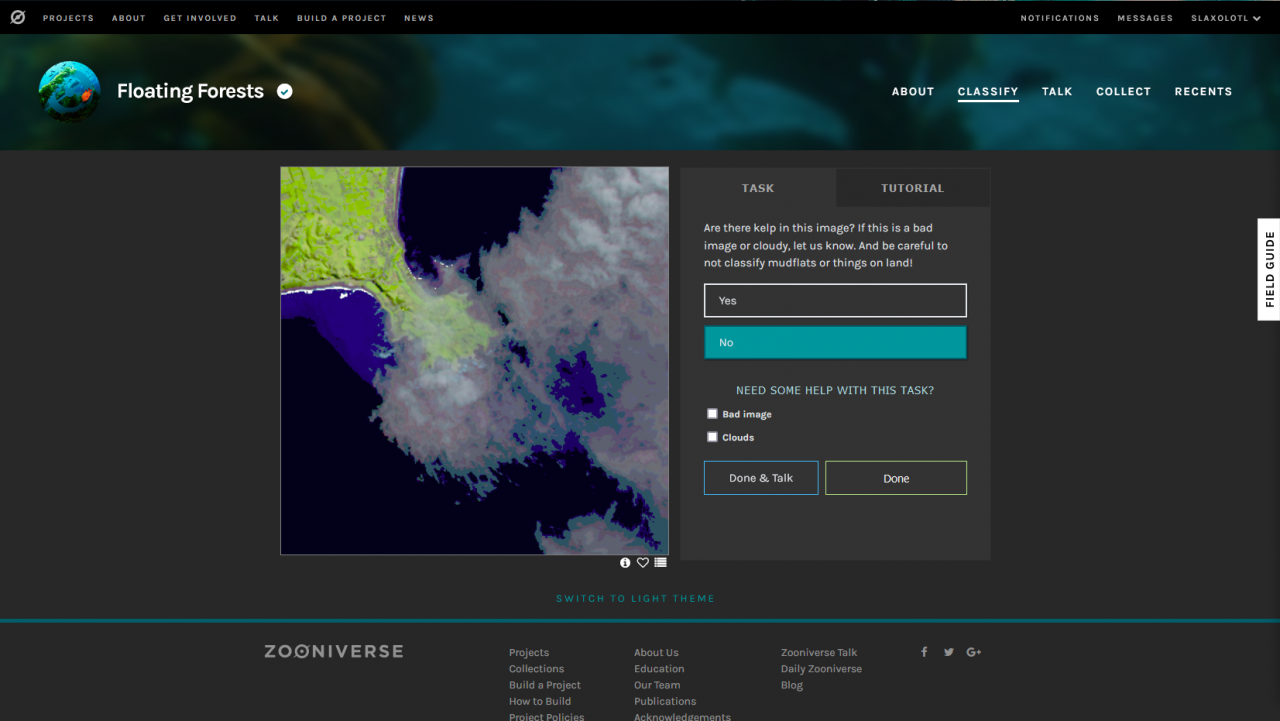Open the Blog footer link
The width and height of the screenshot is (1280, 721).
792,685
